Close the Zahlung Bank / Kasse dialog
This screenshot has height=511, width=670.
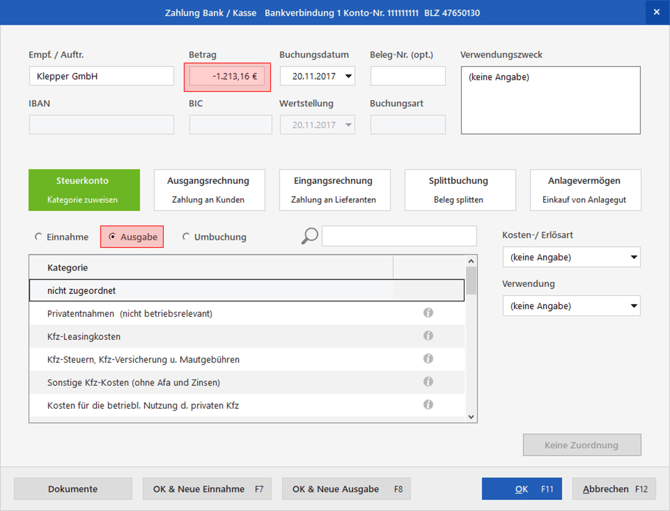click(x=657, y=12)
